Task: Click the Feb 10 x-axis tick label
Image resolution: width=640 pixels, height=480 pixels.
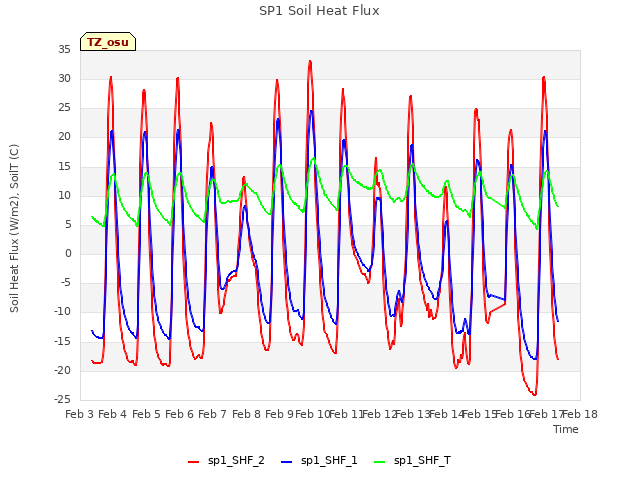Action: [x=312, y=414]
